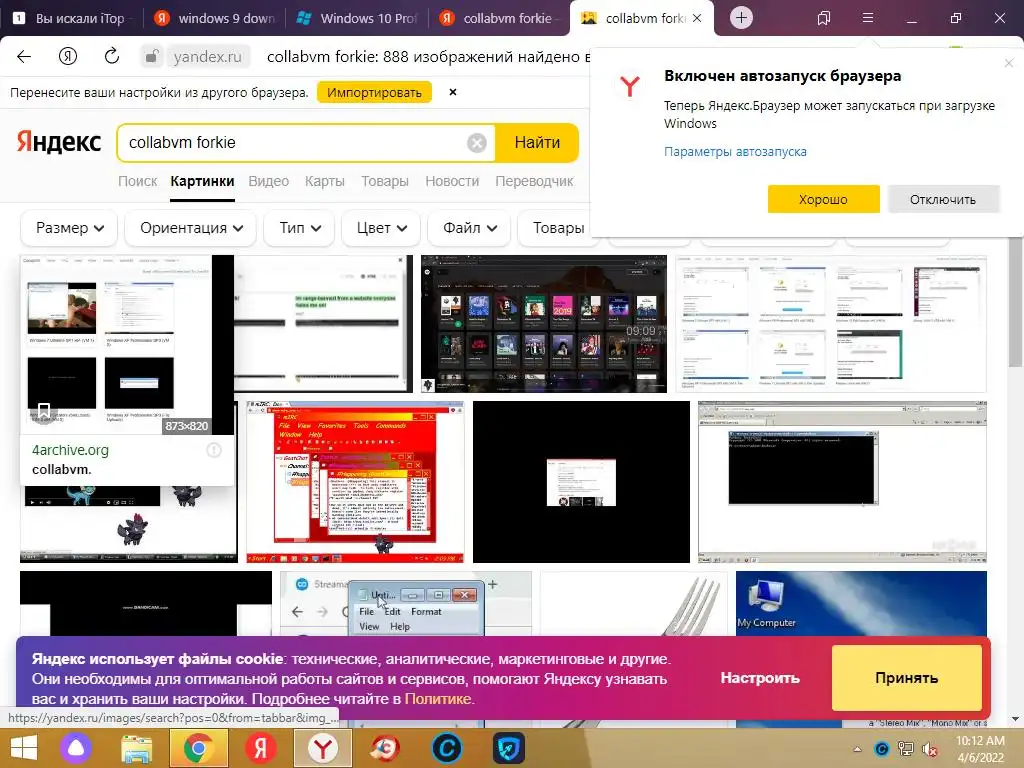Dismiss the import settings bar
This screenshot has height=768, width=1024.
pos(453,92)
